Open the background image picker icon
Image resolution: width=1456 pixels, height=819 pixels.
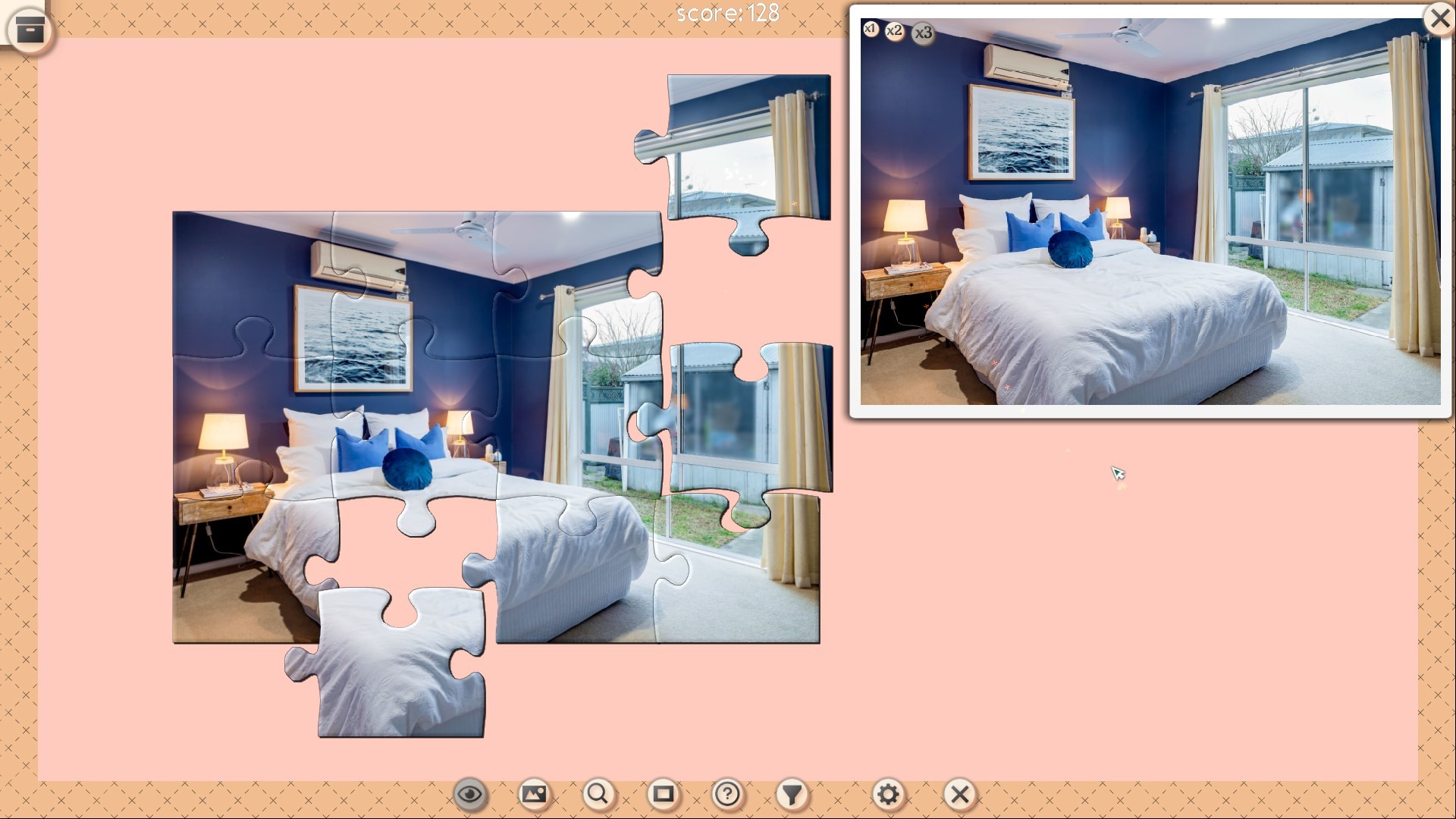coord(535,794)
